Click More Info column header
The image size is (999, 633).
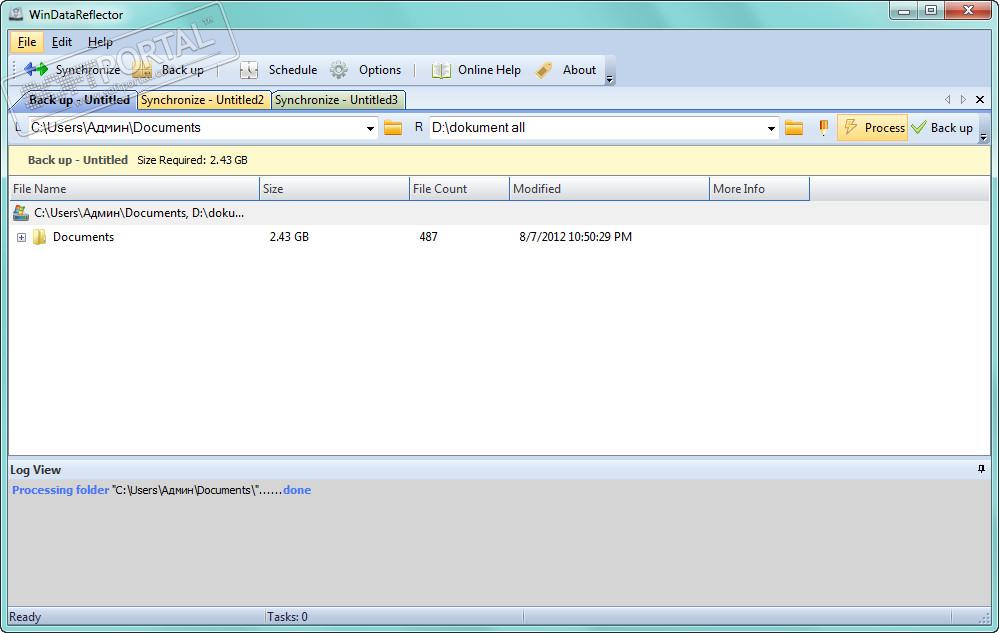click(x=759, y=189)
